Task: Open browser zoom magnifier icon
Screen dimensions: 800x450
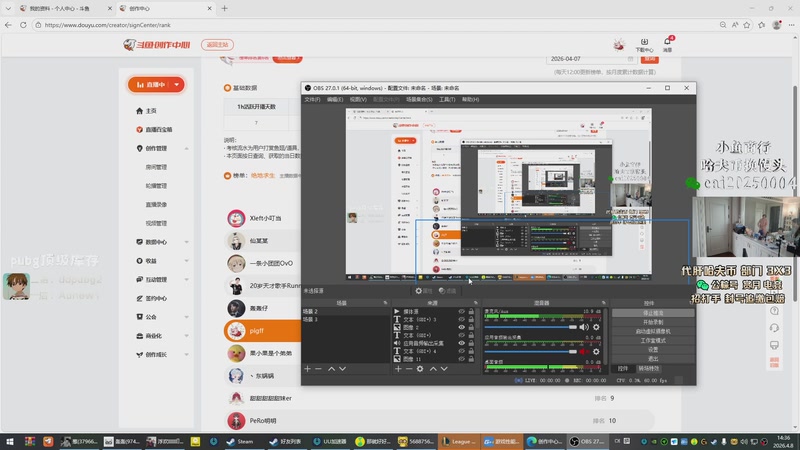Action: (x=723, y=24)
